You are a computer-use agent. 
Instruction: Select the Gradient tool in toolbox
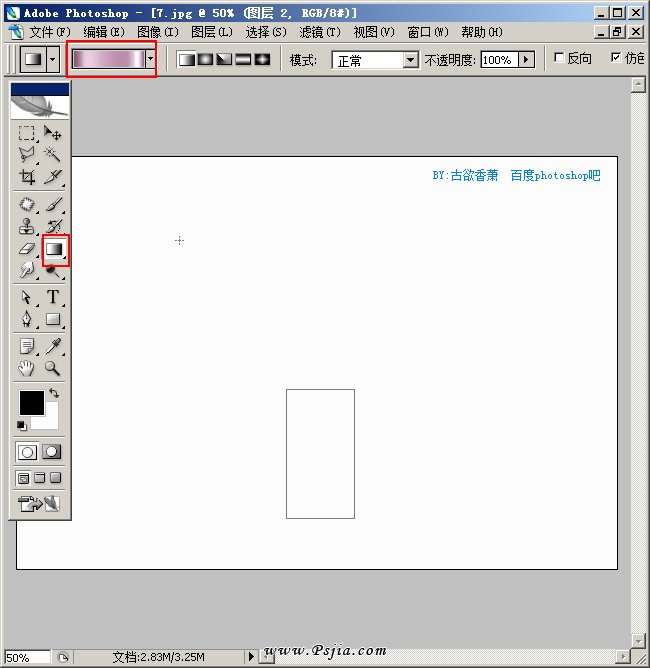click(55, 249)
